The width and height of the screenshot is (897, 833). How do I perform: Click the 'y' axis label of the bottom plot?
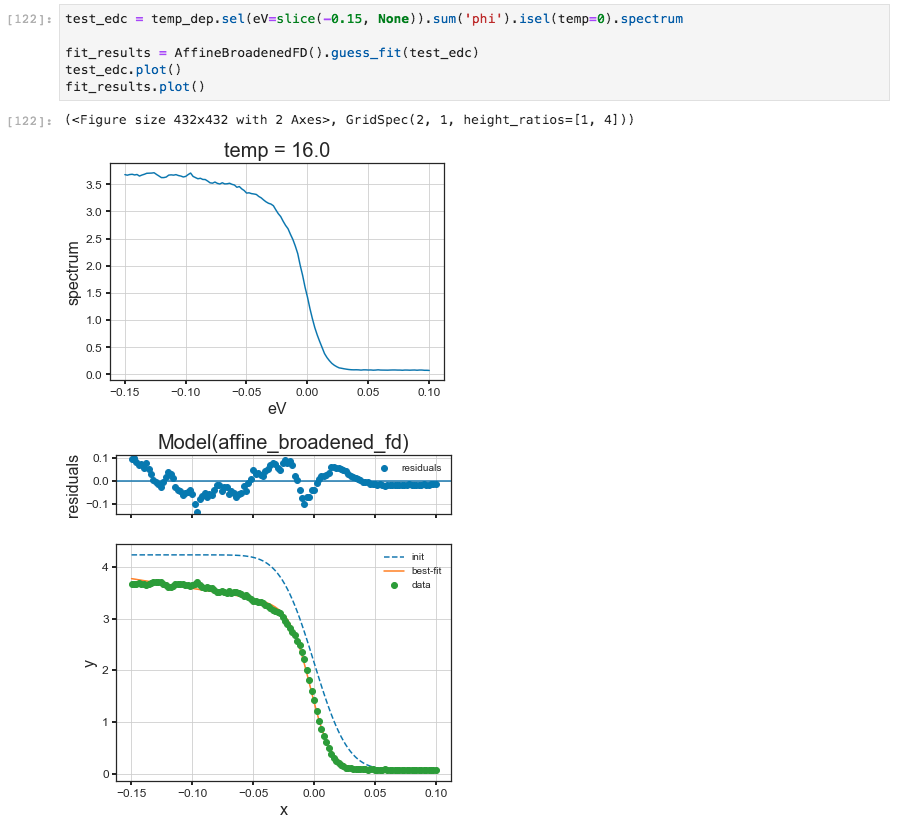(x=90, y=664)
